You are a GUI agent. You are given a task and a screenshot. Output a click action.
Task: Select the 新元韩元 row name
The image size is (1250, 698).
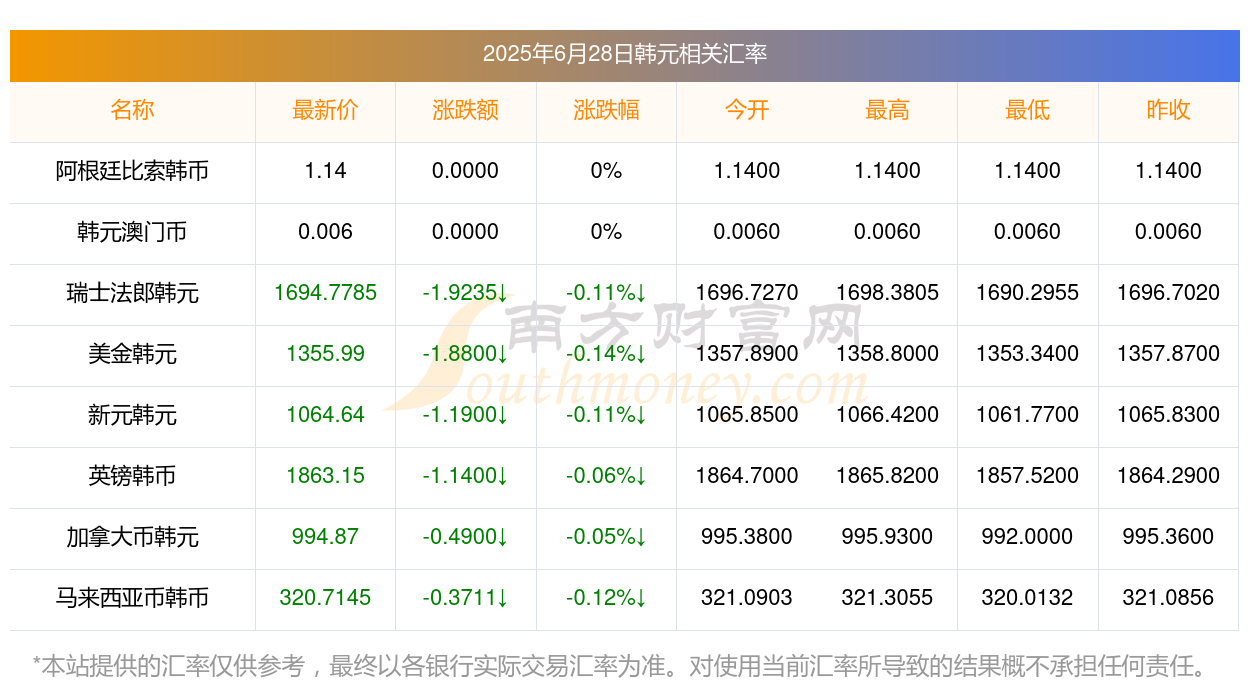(132, 415)
